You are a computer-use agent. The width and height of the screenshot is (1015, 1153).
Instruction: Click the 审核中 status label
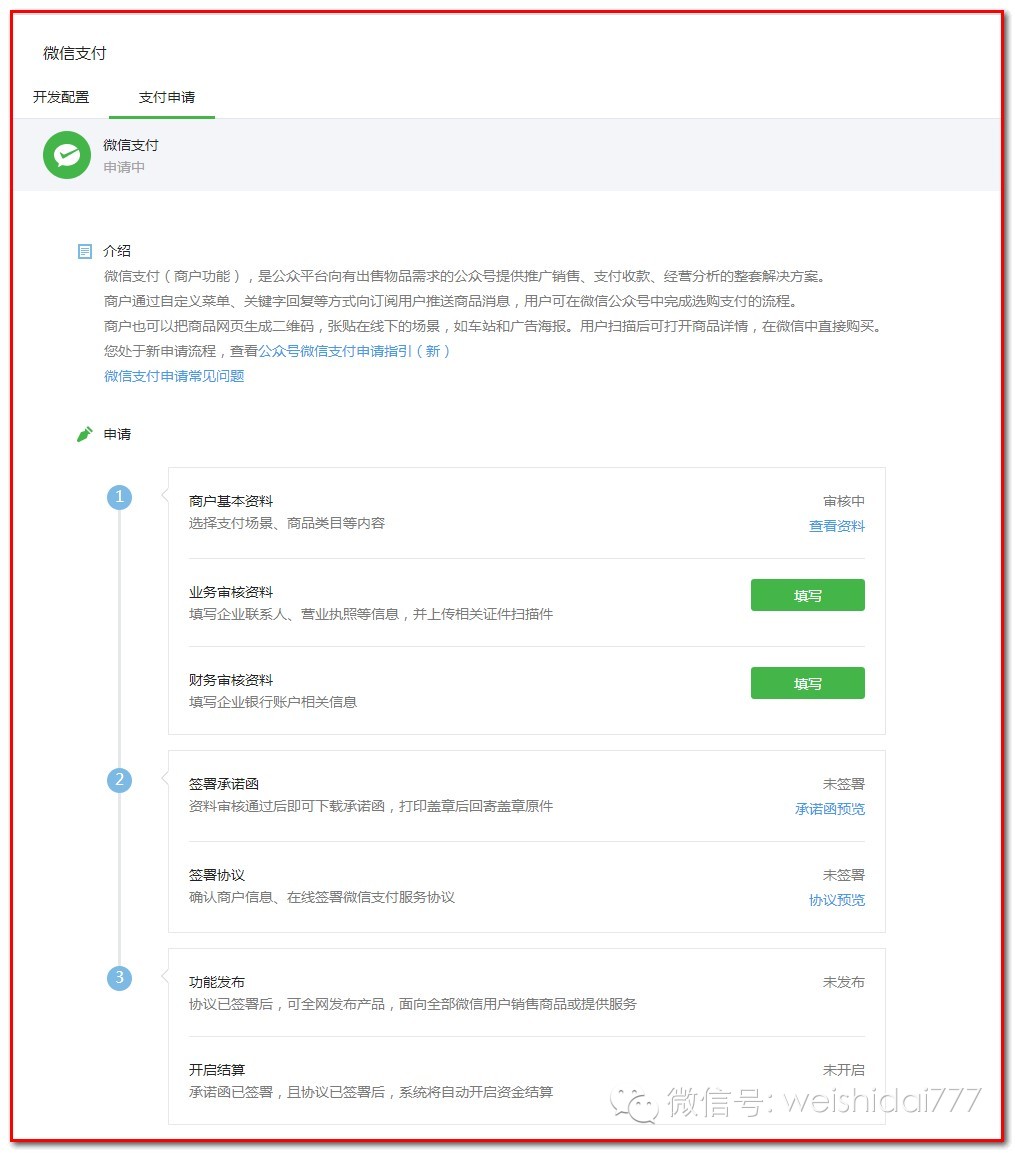pyautogui.click(x=844, y=501)
